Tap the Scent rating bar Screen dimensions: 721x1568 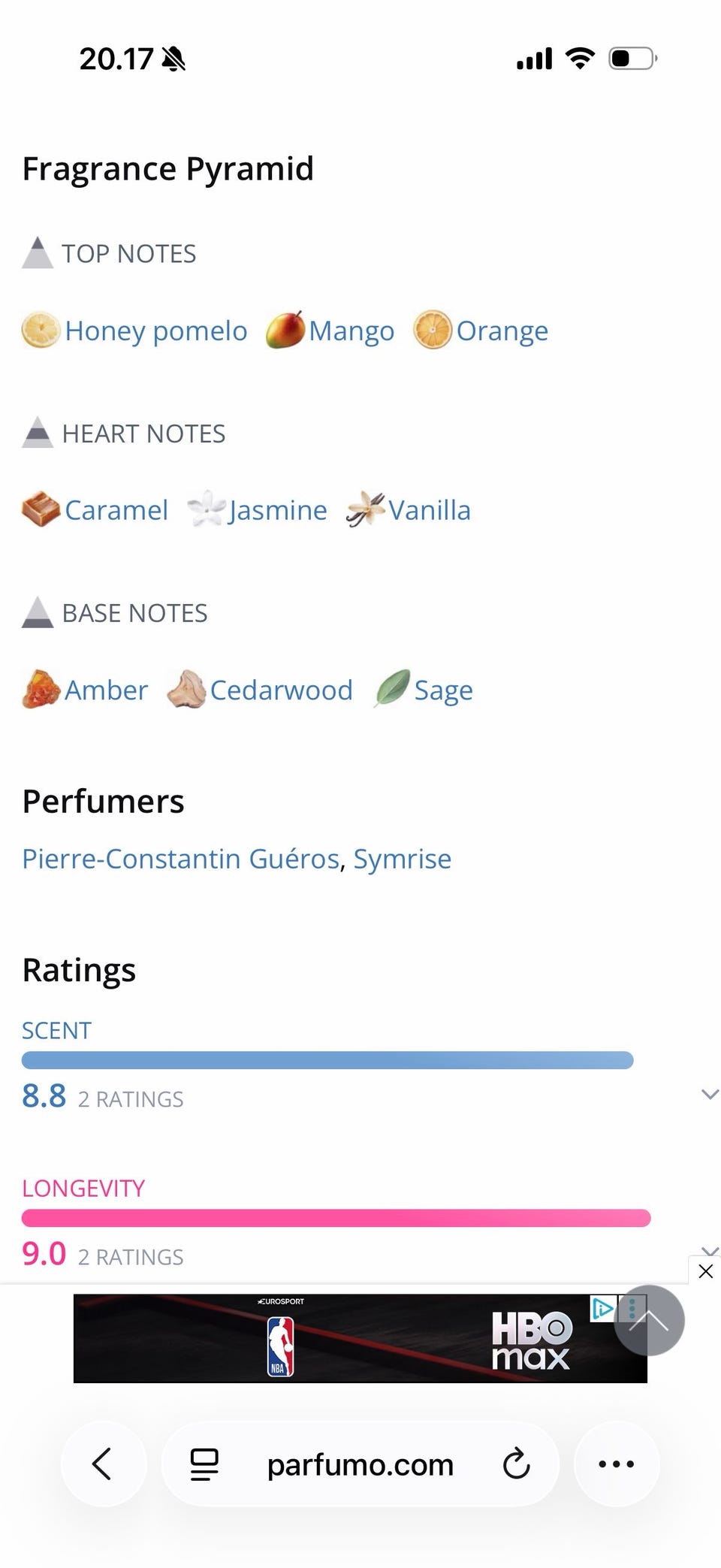[327, 1060]
